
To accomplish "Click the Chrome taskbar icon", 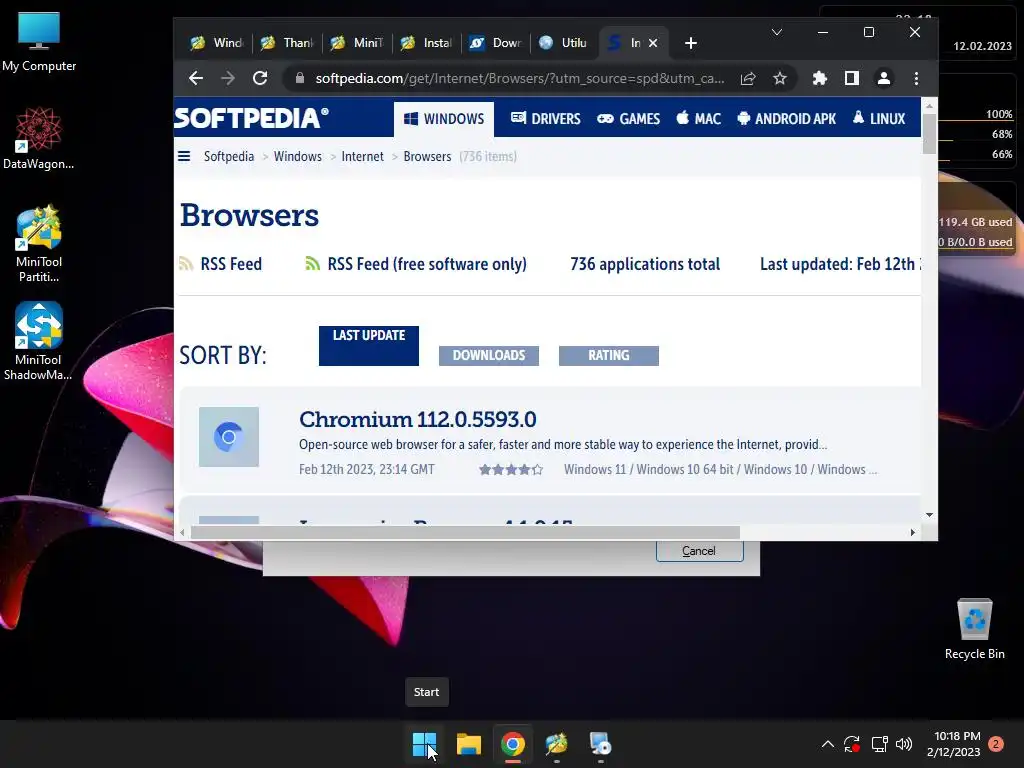I will coord(513,744).
